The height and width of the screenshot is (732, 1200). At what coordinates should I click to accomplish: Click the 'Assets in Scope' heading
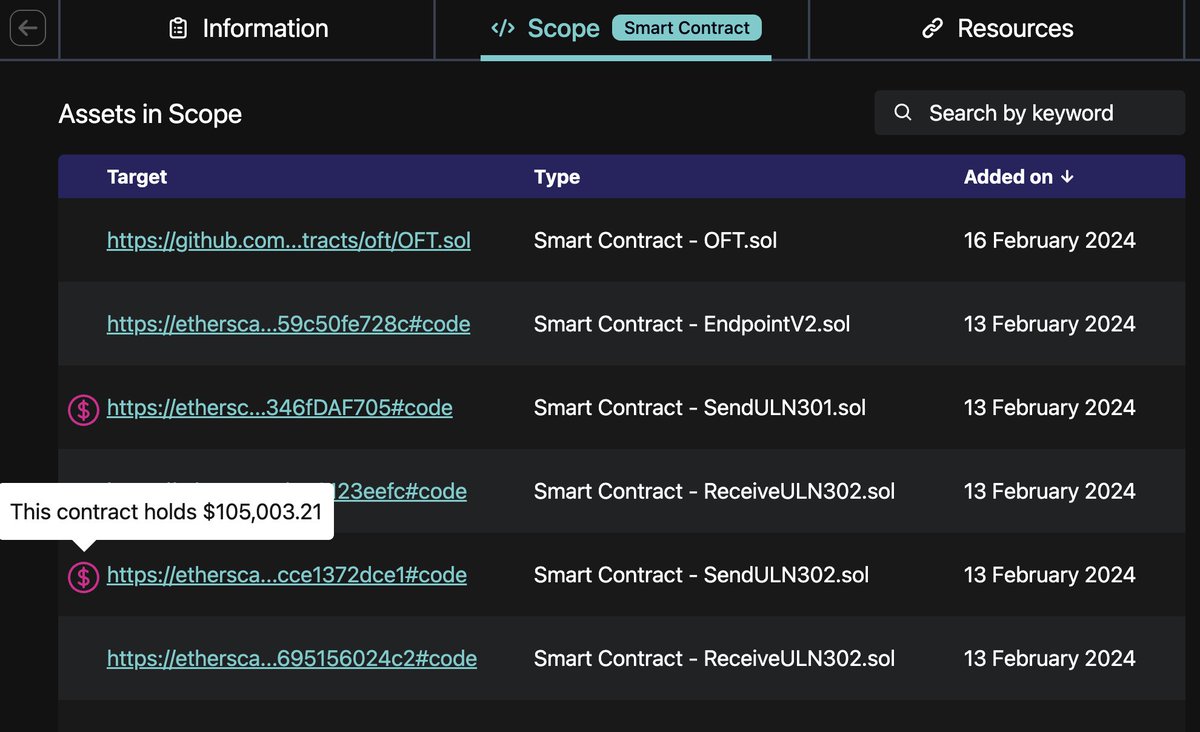[x=150, y=114]
